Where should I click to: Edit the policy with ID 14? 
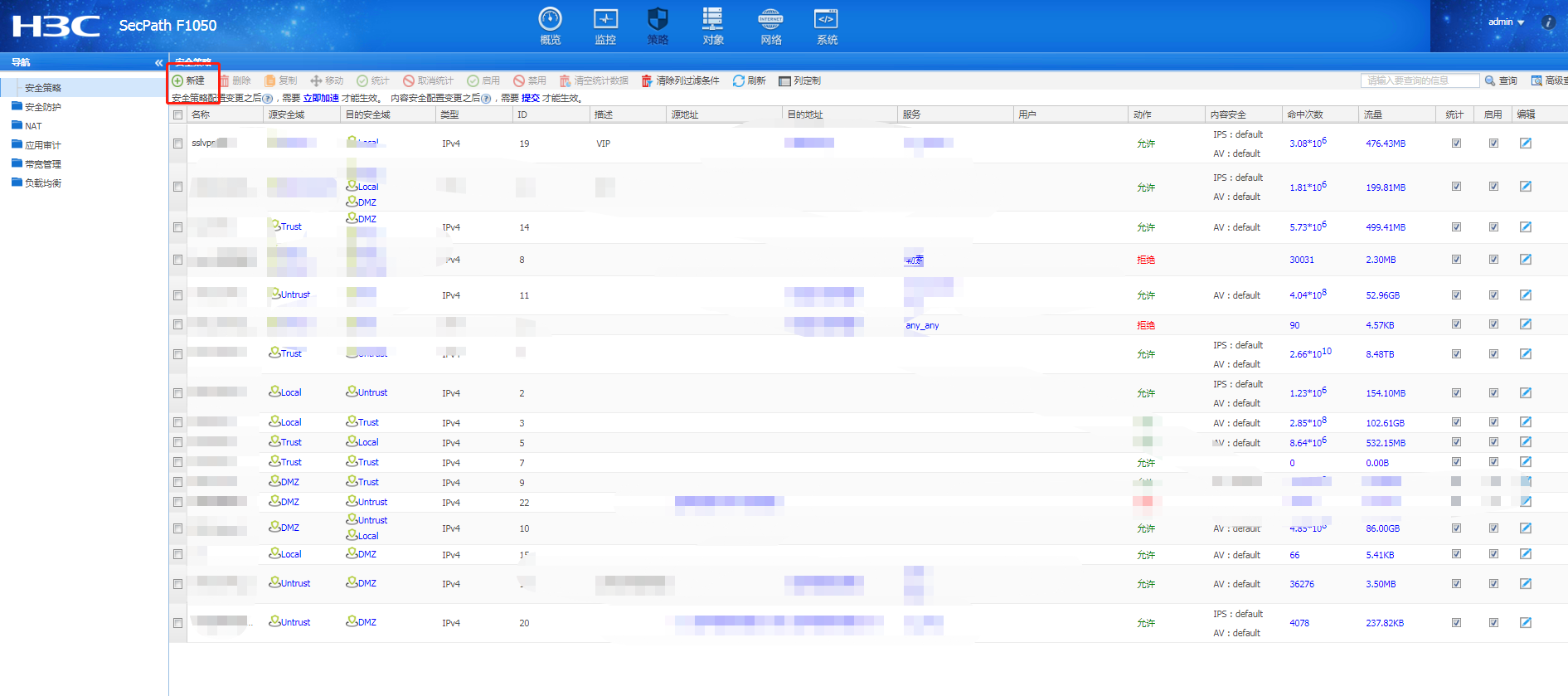[x=1526, y=226]
